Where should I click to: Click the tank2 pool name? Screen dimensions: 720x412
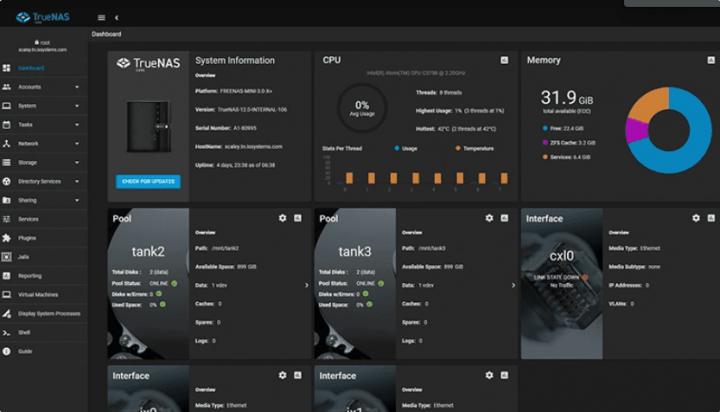148,251
